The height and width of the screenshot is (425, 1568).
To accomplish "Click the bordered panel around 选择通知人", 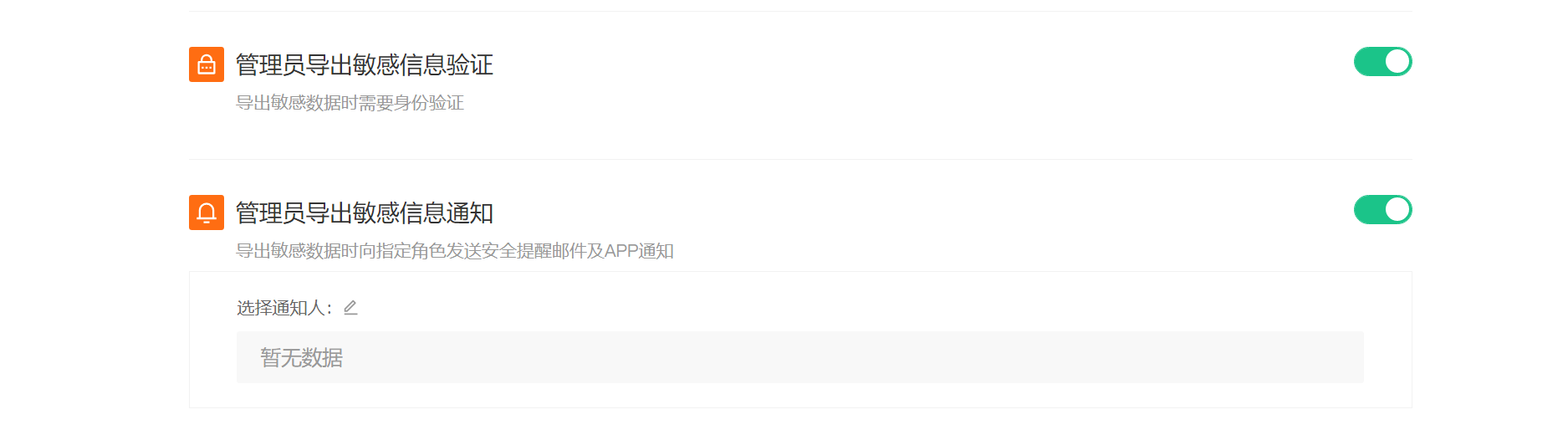I will click(x=800, y=340).
